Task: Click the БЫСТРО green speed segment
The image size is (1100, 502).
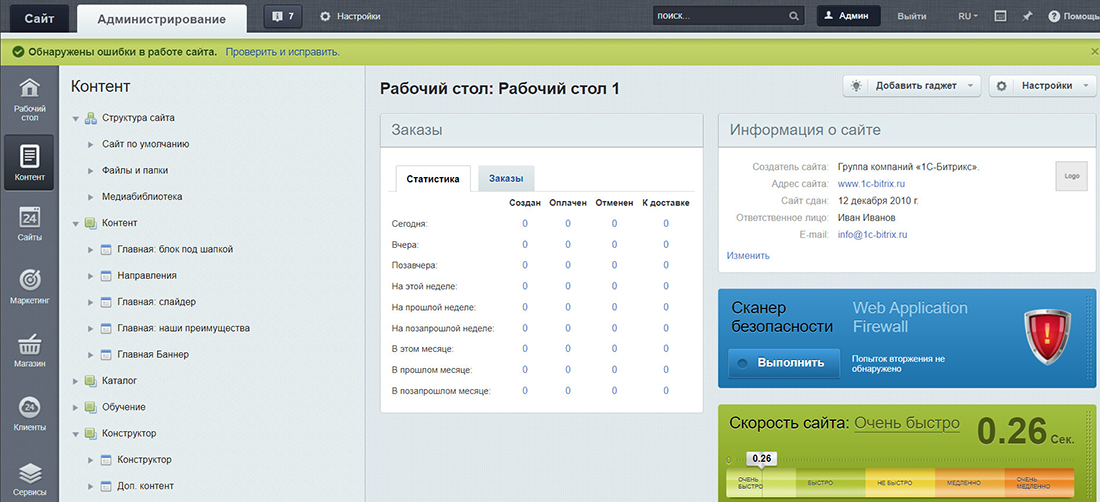Action: point(830,484)
